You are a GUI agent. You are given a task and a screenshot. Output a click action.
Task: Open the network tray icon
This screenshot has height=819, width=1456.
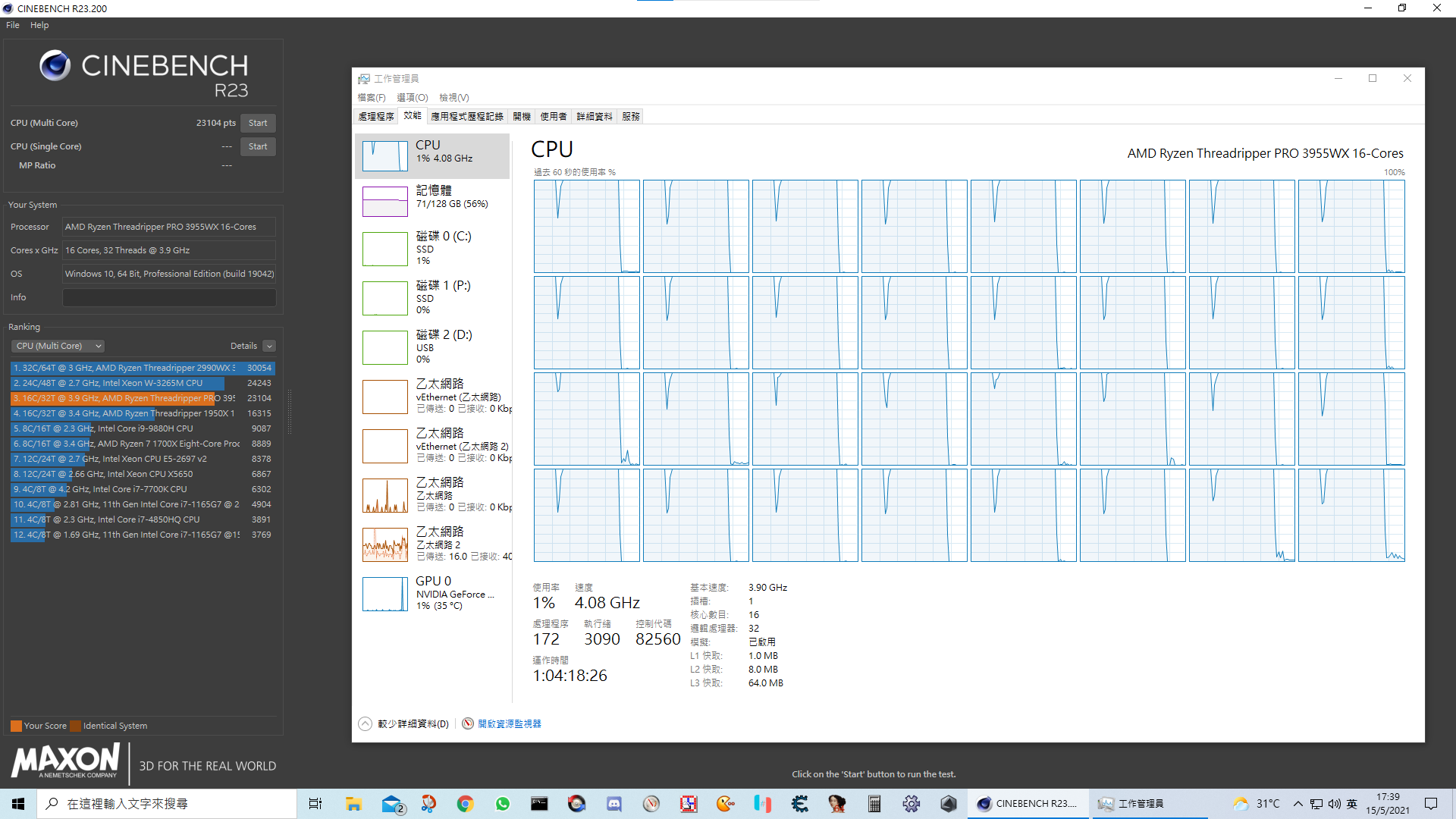(x=1316, y=804)
